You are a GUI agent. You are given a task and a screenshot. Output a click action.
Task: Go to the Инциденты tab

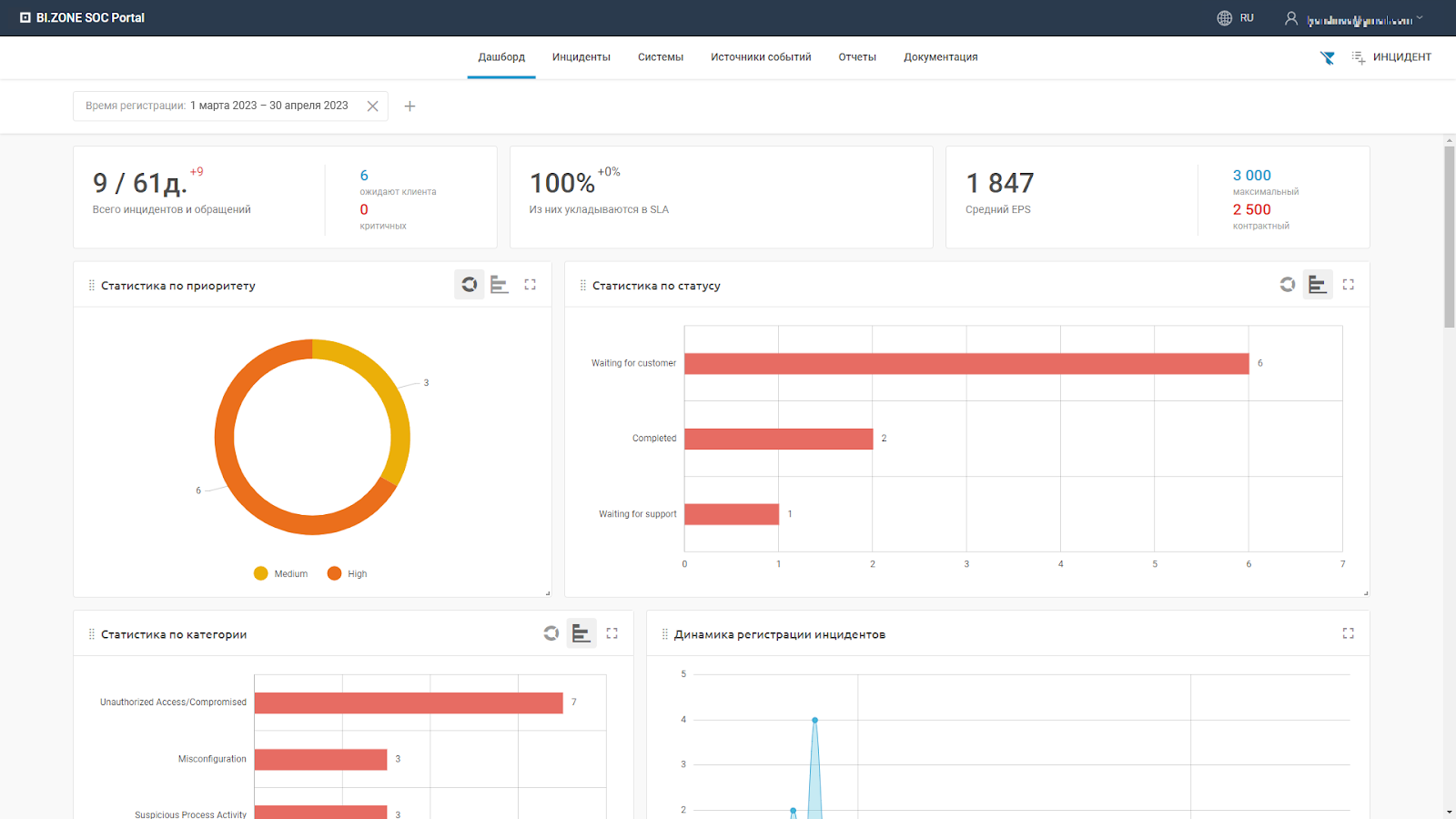[x=581, y=57]
